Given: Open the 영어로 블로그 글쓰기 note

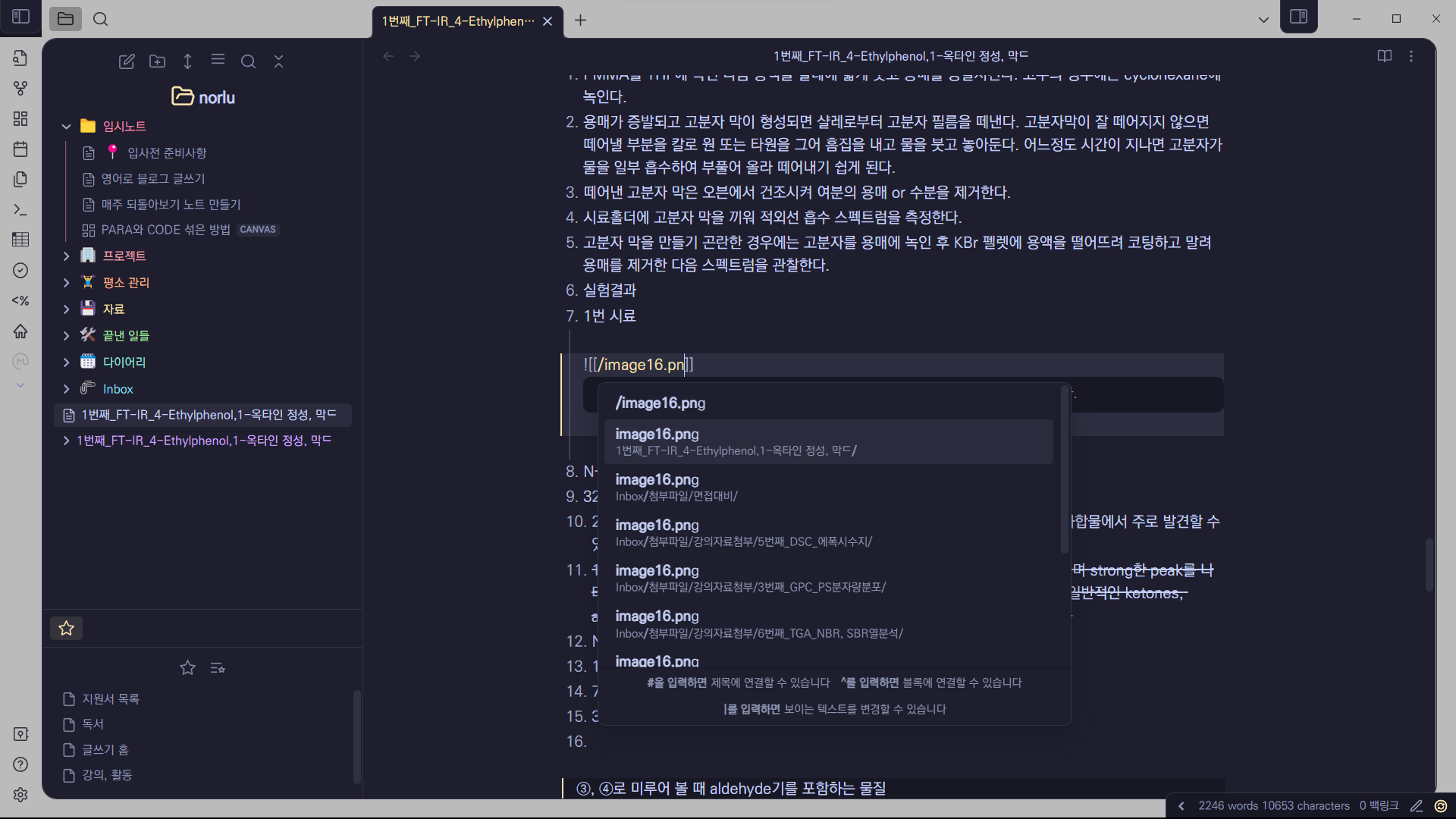Looking at the screenshot, I should click(x=153, y=179).
